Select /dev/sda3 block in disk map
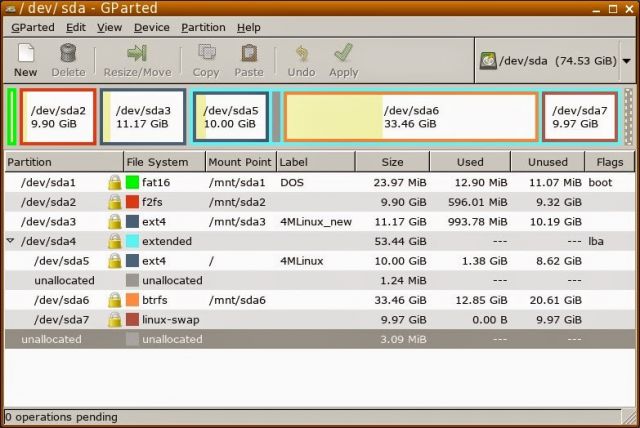The width and height of the screenshot is (640, 428). click(143, 117)
